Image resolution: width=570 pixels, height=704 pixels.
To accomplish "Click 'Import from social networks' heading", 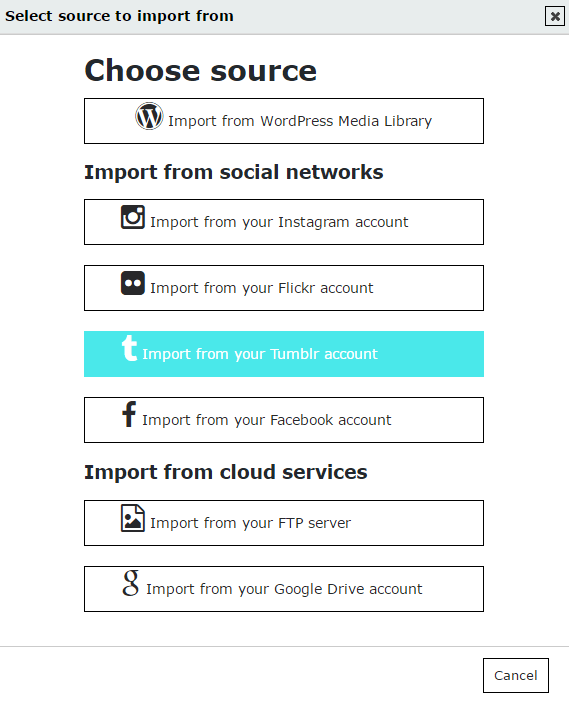I will 234,172.
